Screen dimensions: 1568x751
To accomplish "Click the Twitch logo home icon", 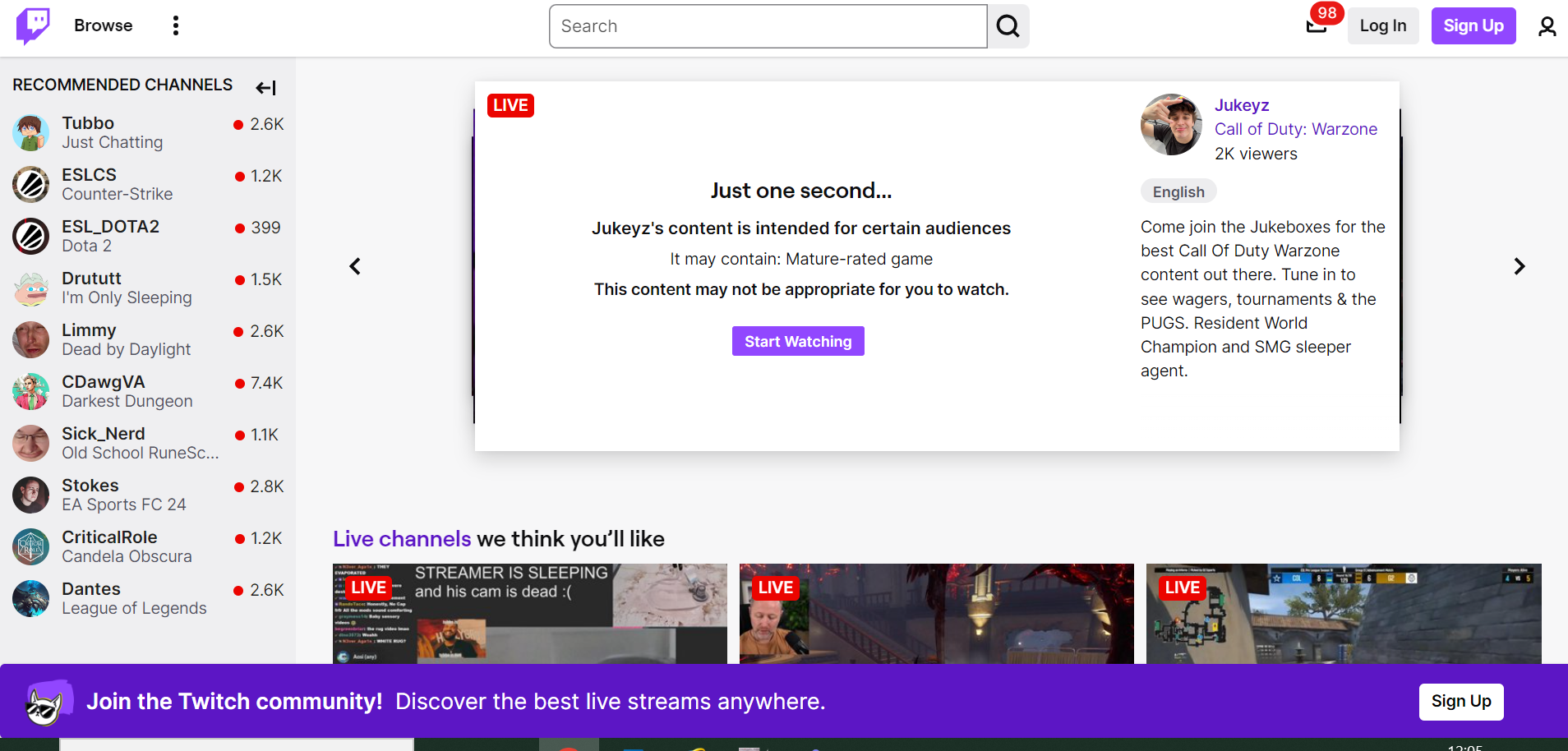I will pyautogui.click(x=33, y=26).
